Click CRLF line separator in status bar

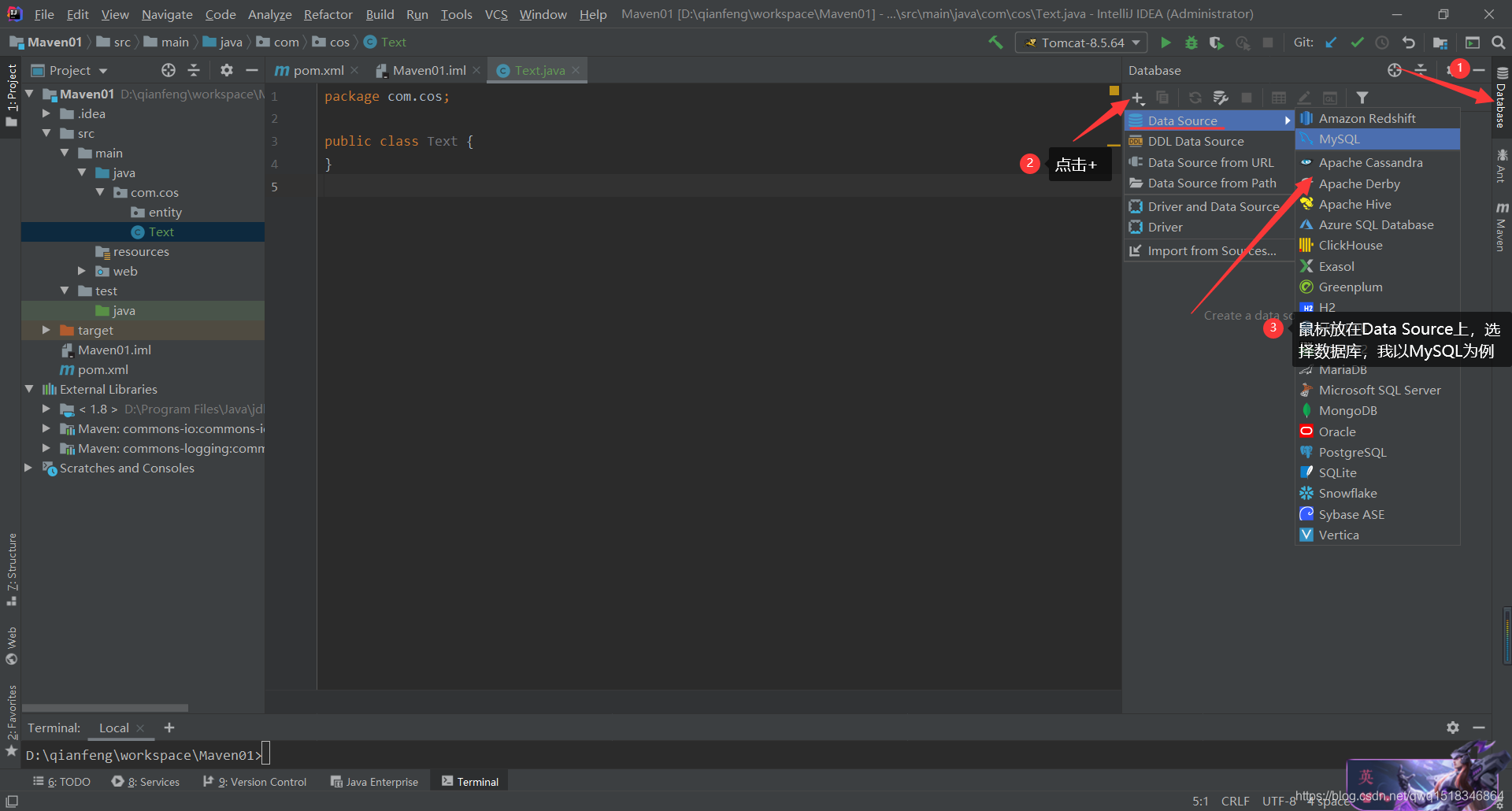click(x=1235, y=801)
